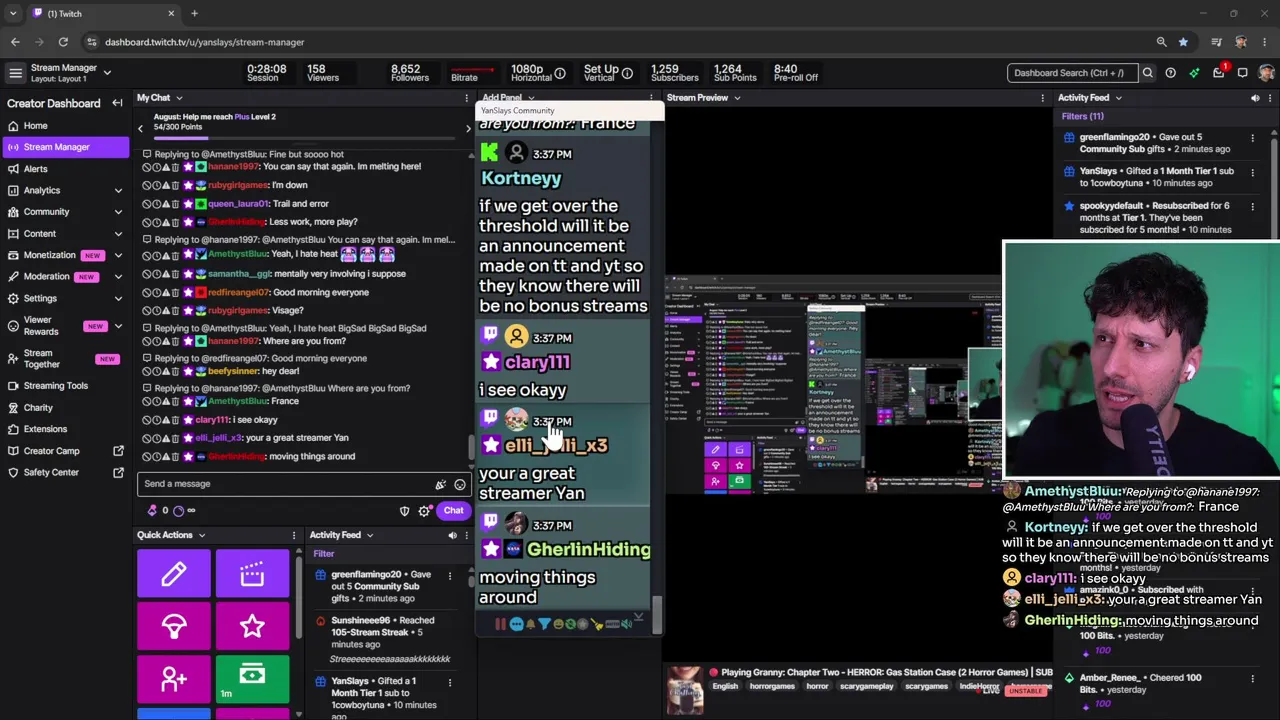Expand the Community sidebar section

118,212
